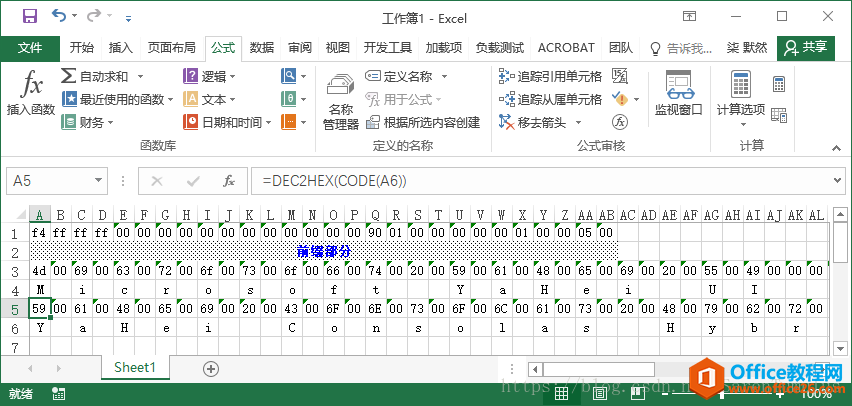
Task: Open the 财务 functions dropdown
Action: 87,122
